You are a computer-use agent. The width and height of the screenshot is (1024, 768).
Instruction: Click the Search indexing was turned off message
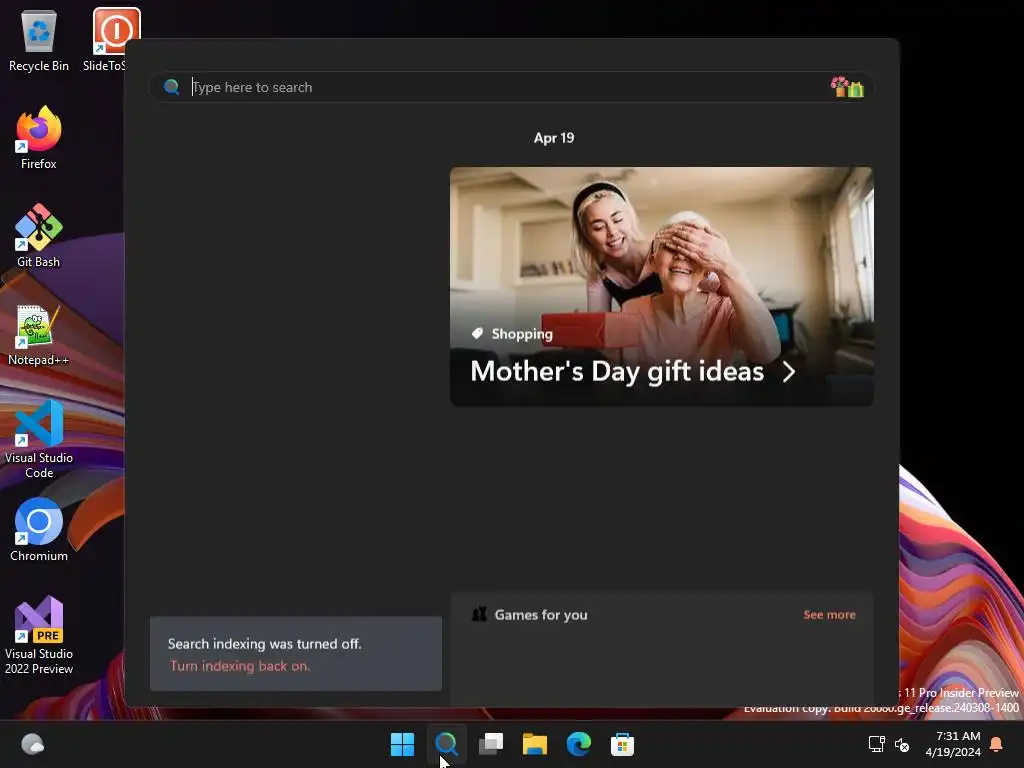(x=264, y=644)
